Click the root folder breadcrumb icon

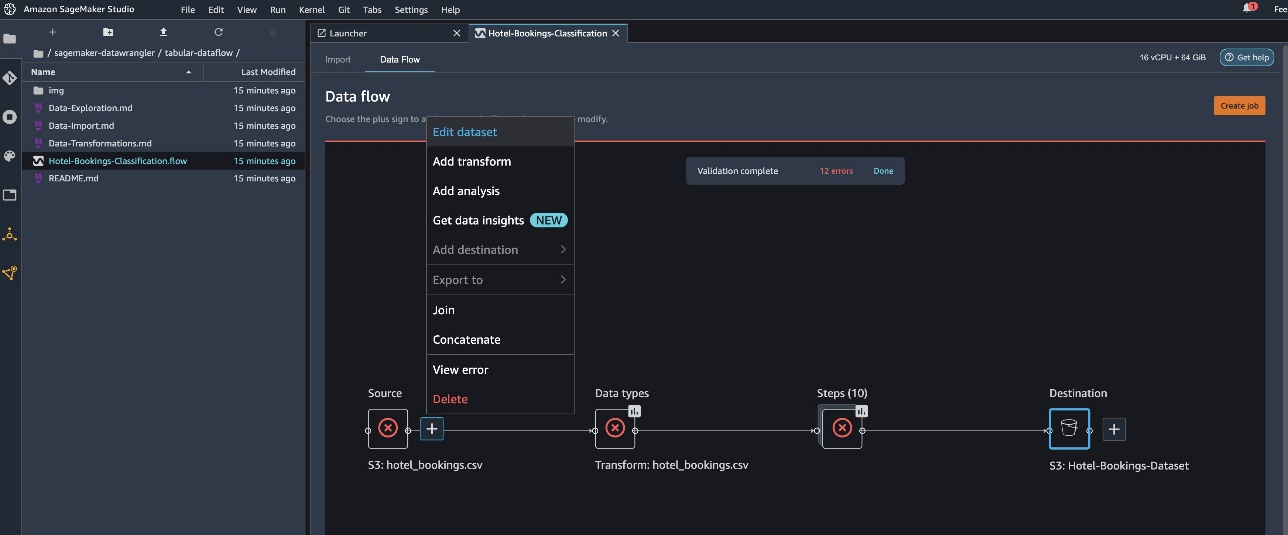click(38, 53)
